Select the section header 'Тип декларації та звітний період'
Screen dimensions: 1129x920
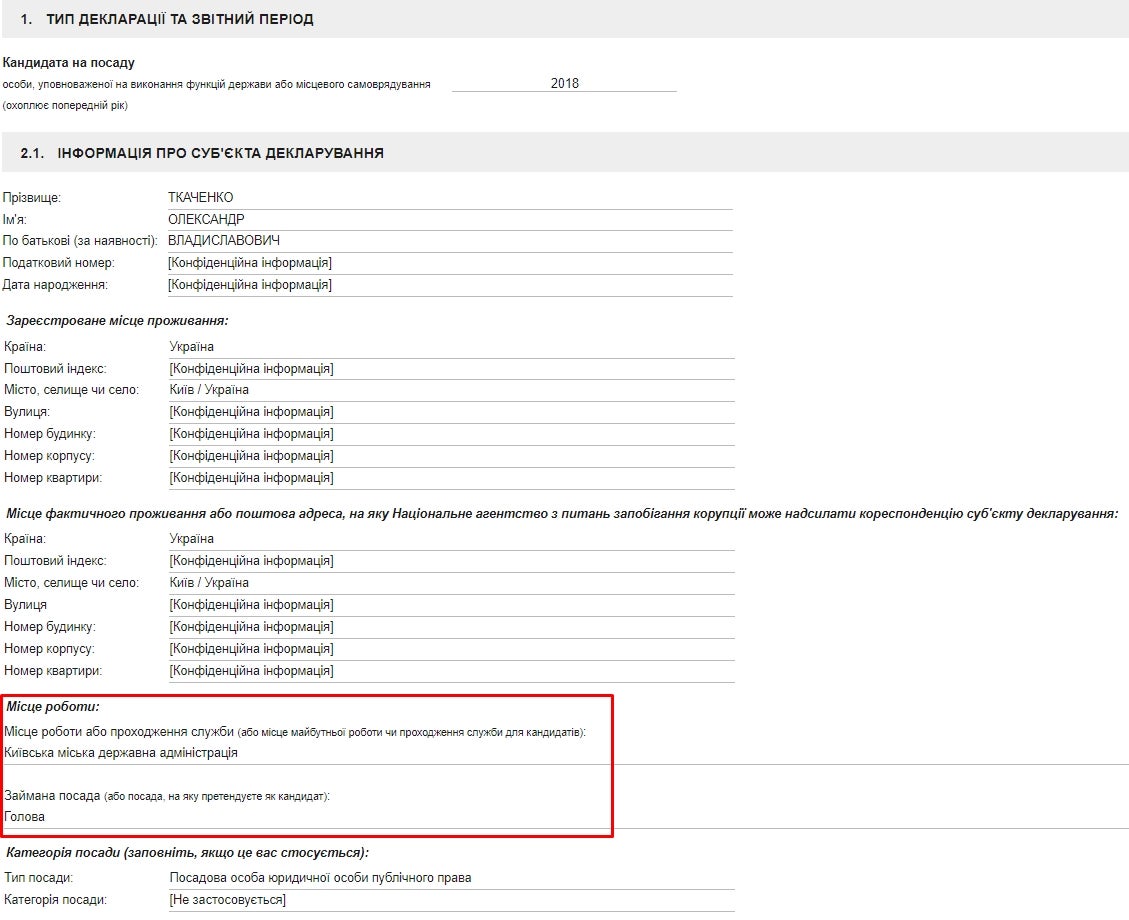[180, 19]
